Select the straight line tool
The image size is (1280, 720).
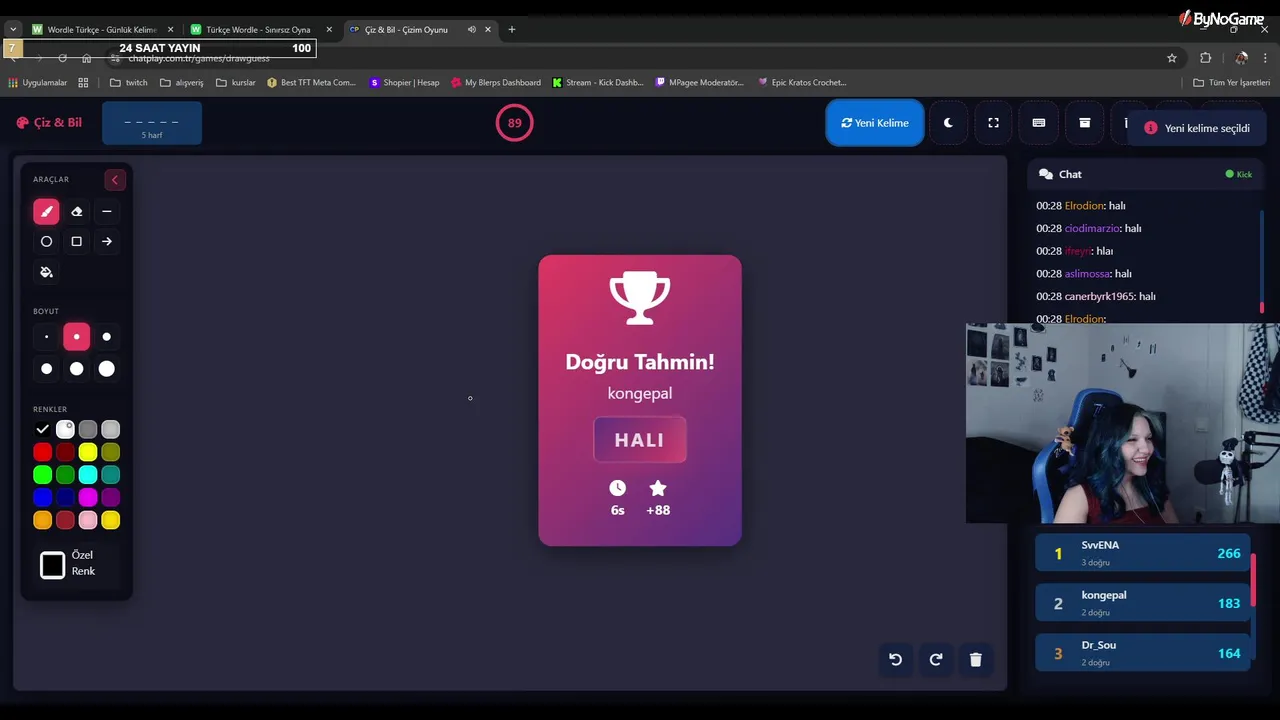pos(106,211)
